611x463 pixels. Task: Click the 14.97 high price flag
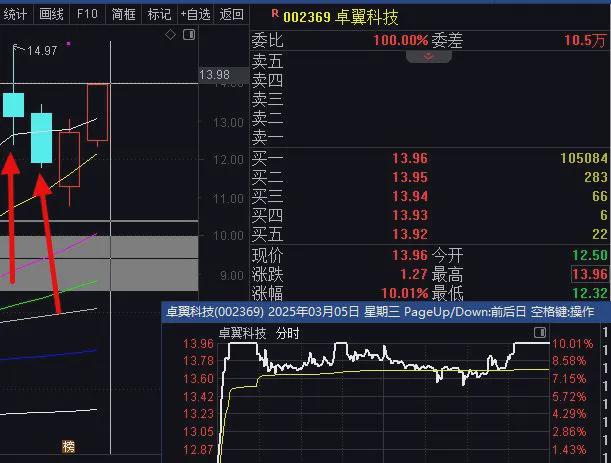click(42, 51)
